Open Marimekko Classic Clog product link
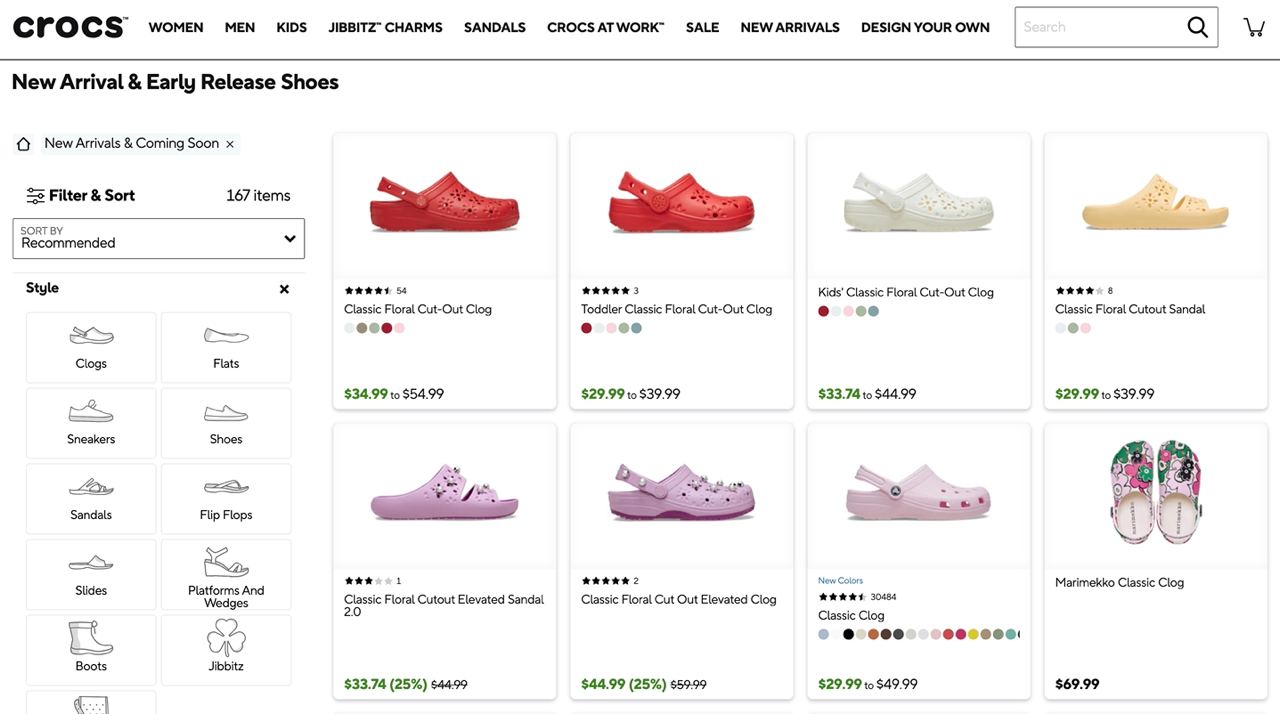The width and height of the screenshot is (1280, 714). click(x=1119, y=583)
